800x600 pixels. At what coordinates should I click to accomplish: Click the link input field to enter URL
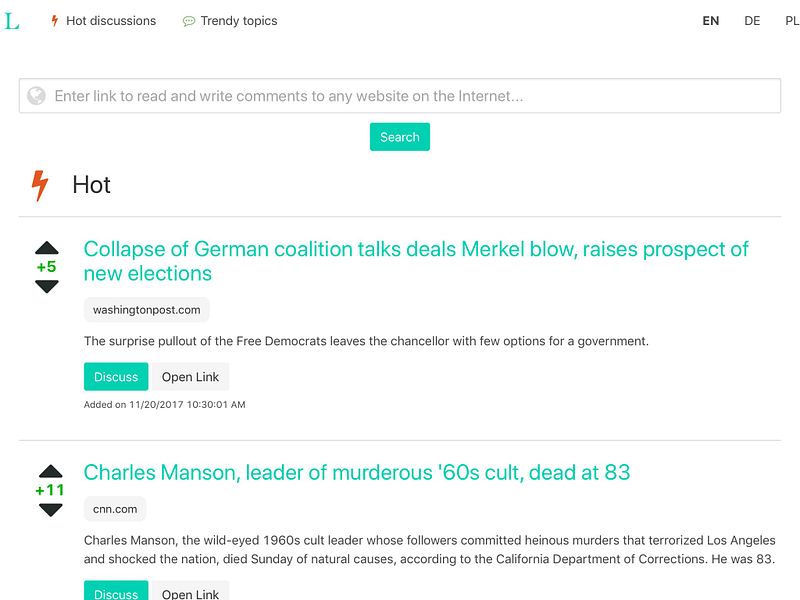tap(400, 95)
